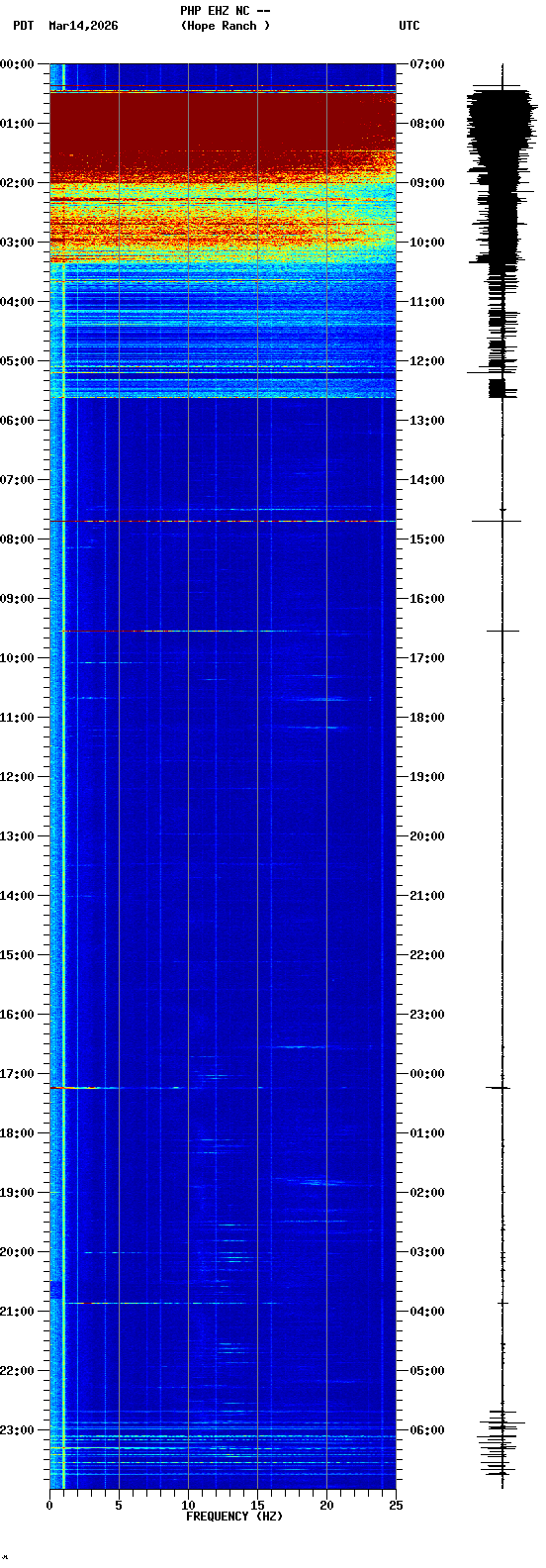
Task: Click the PDT '06:00' time label
Action: click(x=17, y=421)
